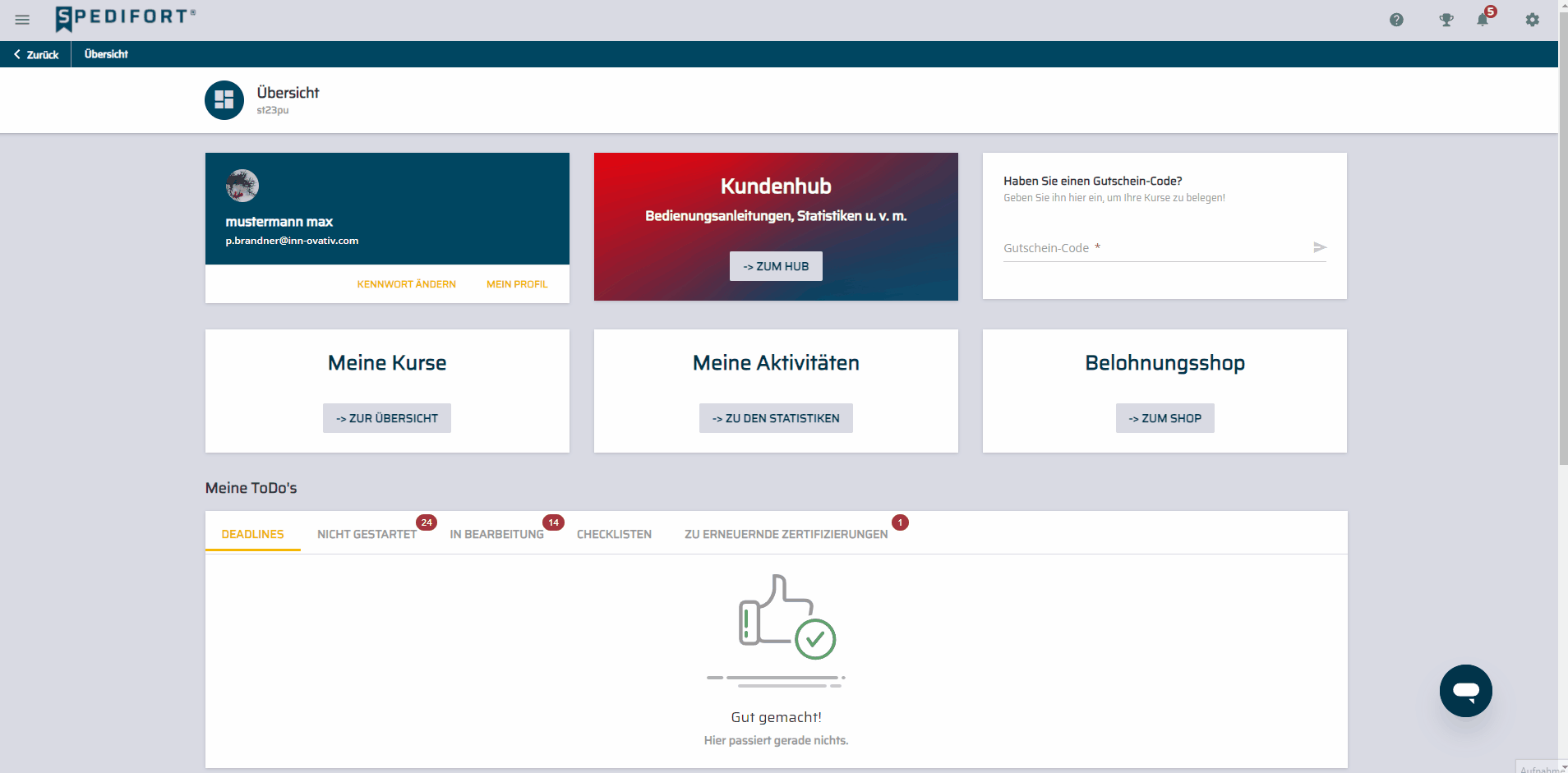Click the mustermann max name

tap(279, 222)
